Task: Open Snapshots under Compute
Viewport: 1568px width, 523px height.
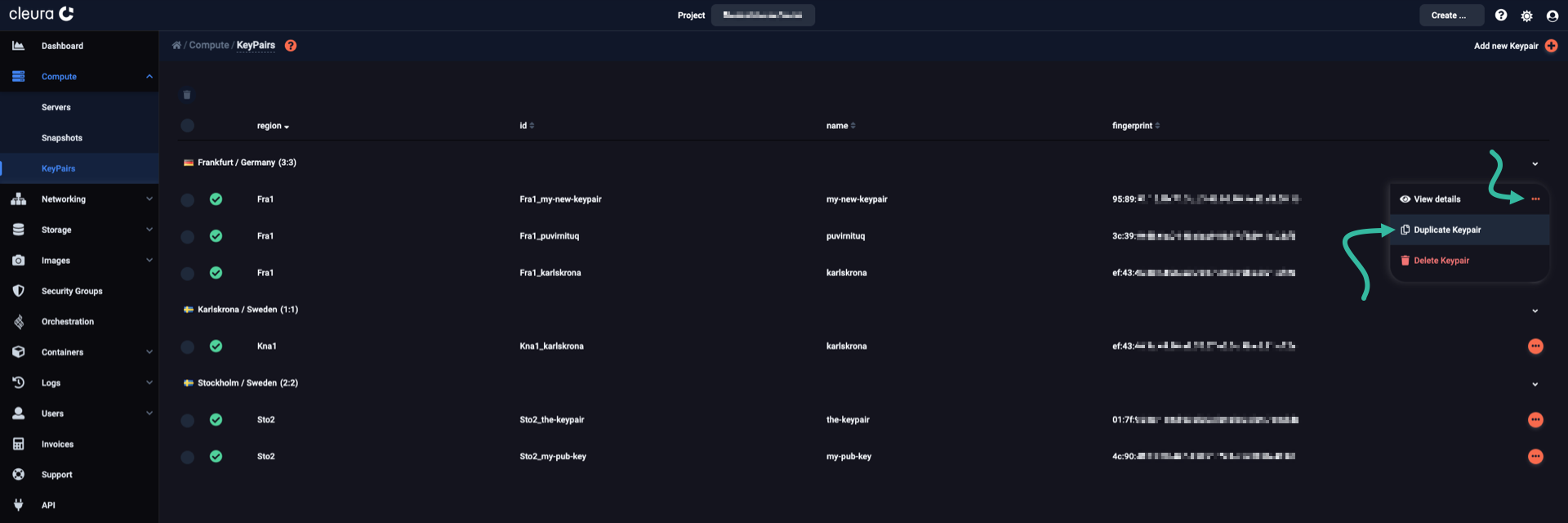Action: [62, 138]
